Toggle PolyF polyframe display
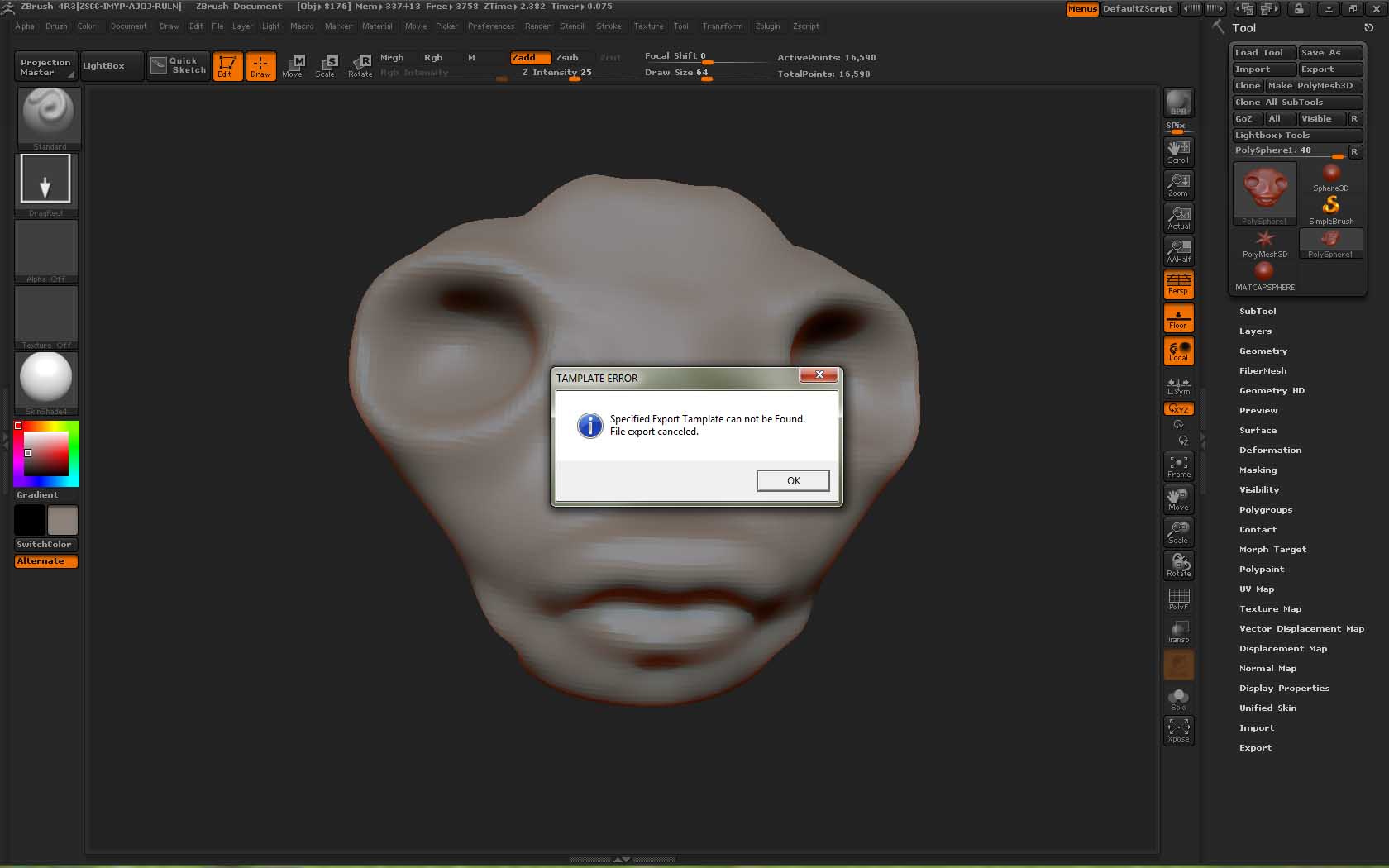This screenshot has width=1389, height=868. 1178,599
